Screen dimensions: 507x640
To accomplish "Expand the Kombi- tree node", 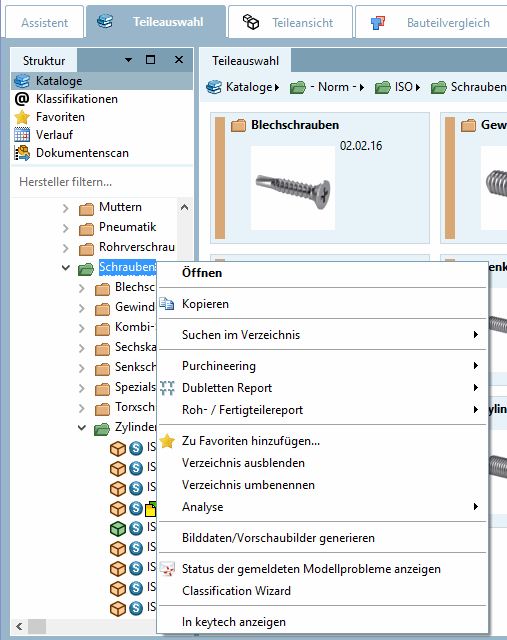I will coord(82,328).
